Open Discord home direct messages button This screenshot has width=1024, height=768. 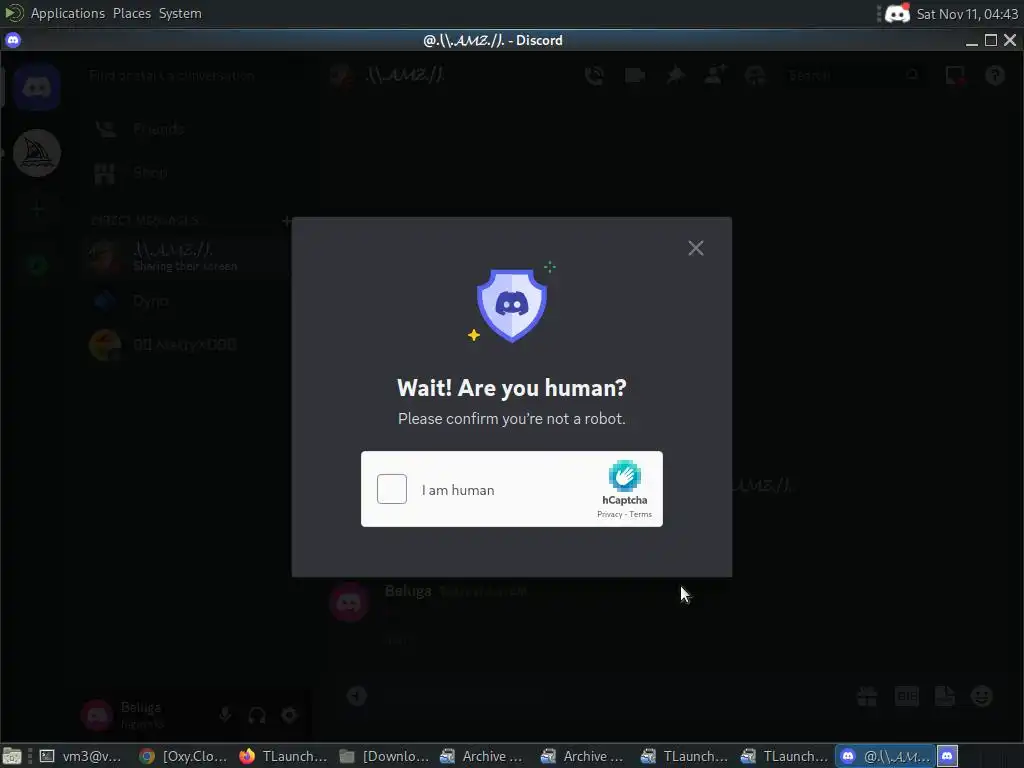[37, 87]
